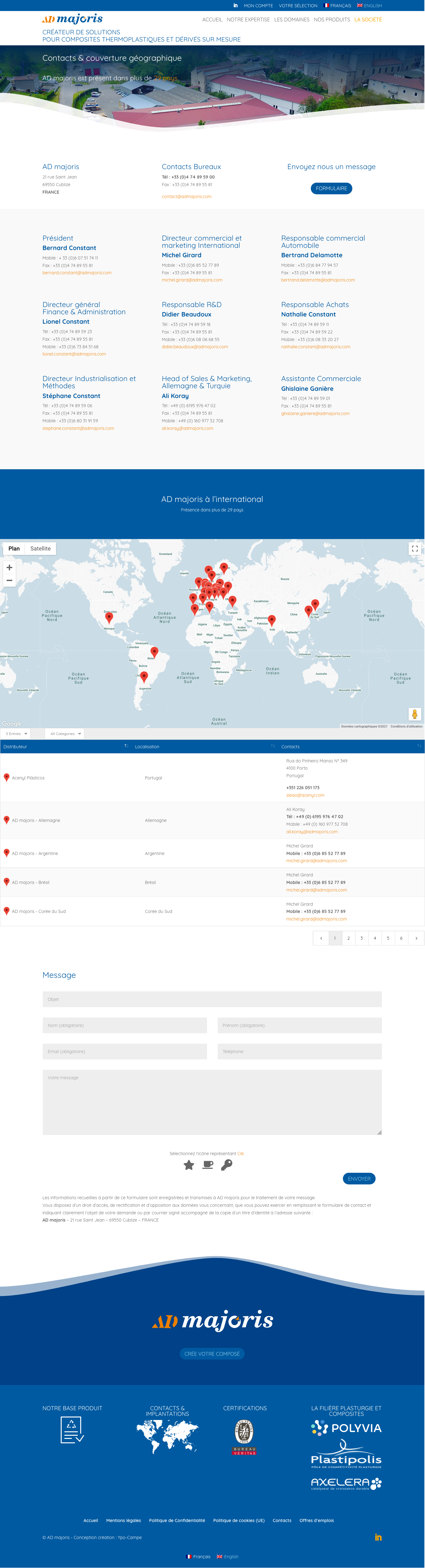Focus the Objet input field
The height and width of the screenshot is (1568, 425).
pyautogui.click(x=212, y=999)
